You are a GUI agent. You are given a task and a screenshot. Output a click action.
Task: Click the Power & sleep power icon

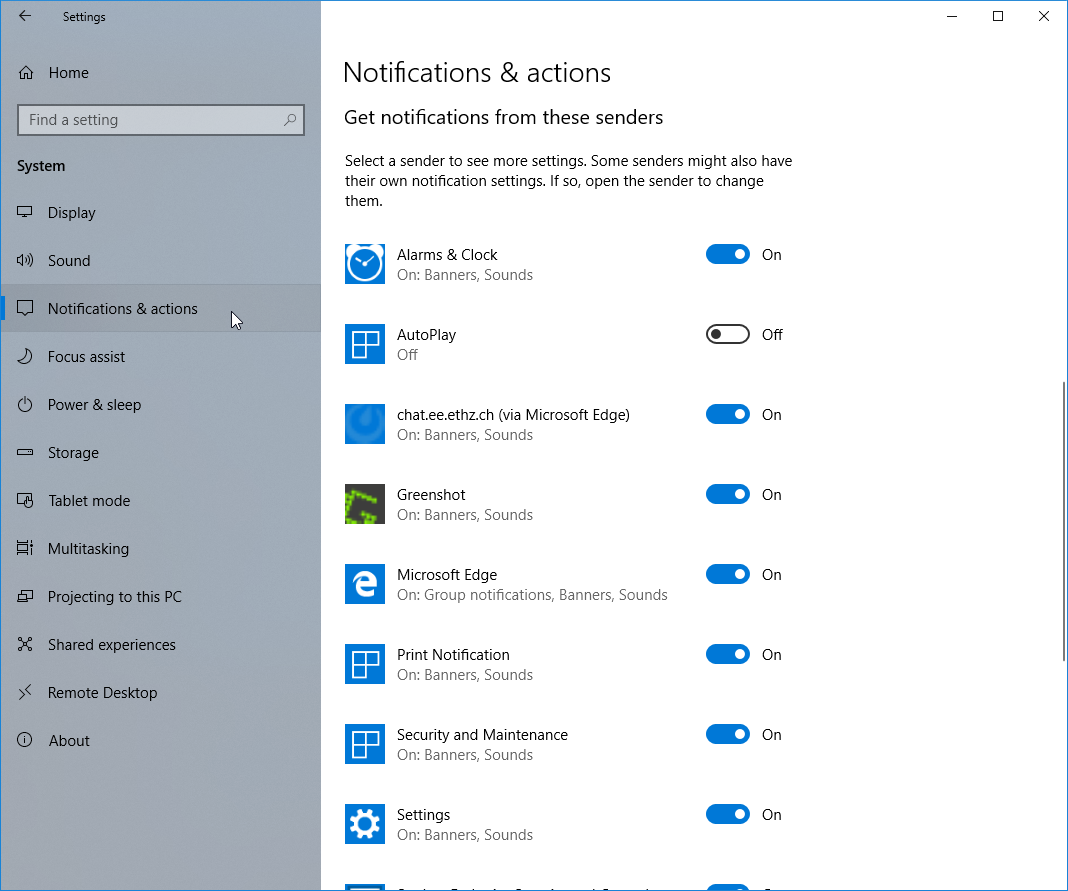point(25,404)
